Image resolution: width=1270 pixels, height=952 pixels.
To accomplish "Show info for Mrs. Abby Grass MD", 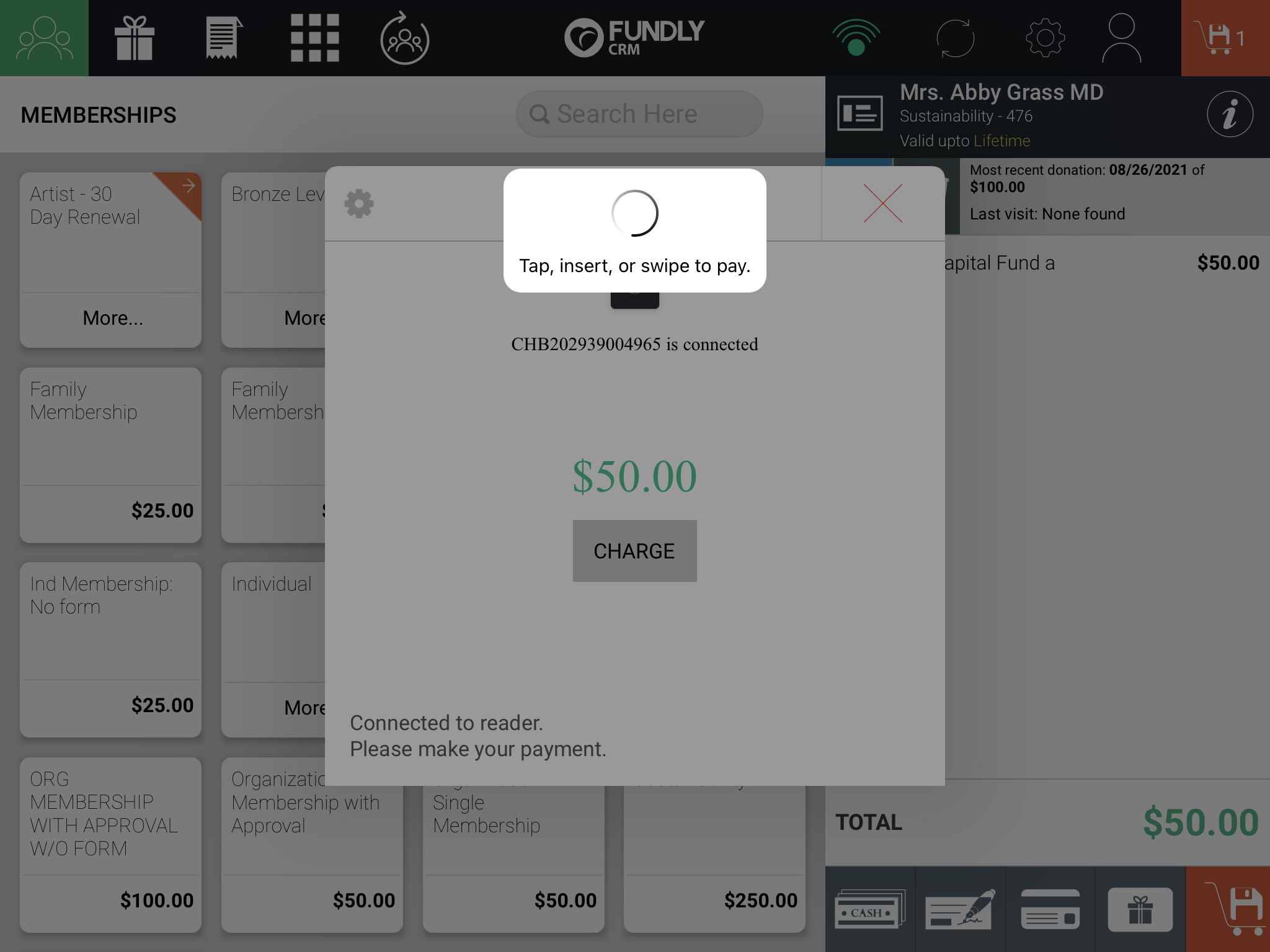I will pyautogui.click(x=1230, y=114).
